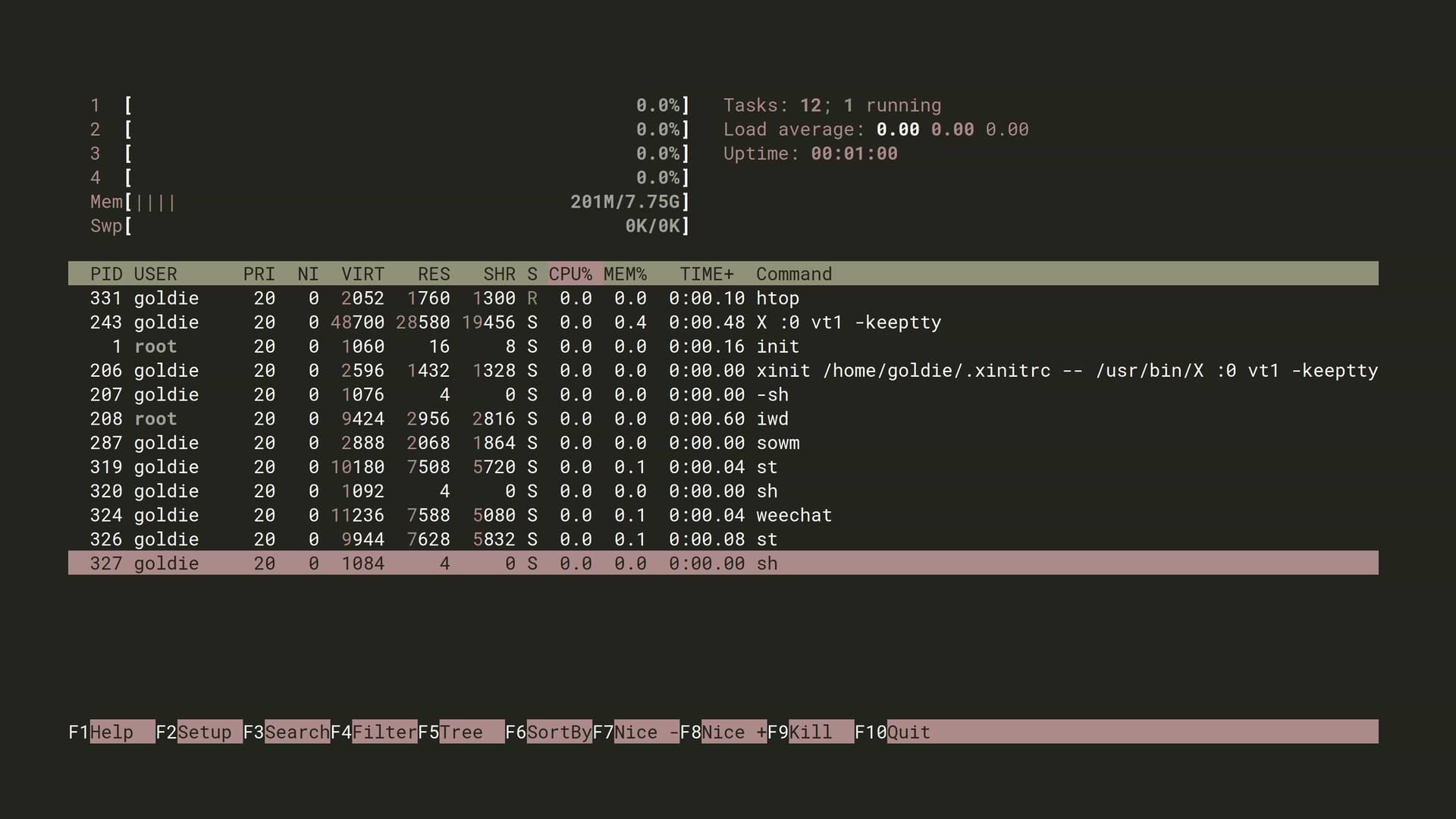Viewport: 1456px width, 819px height.
Task: Sort by the USER column header
Action: coord(155,274)
